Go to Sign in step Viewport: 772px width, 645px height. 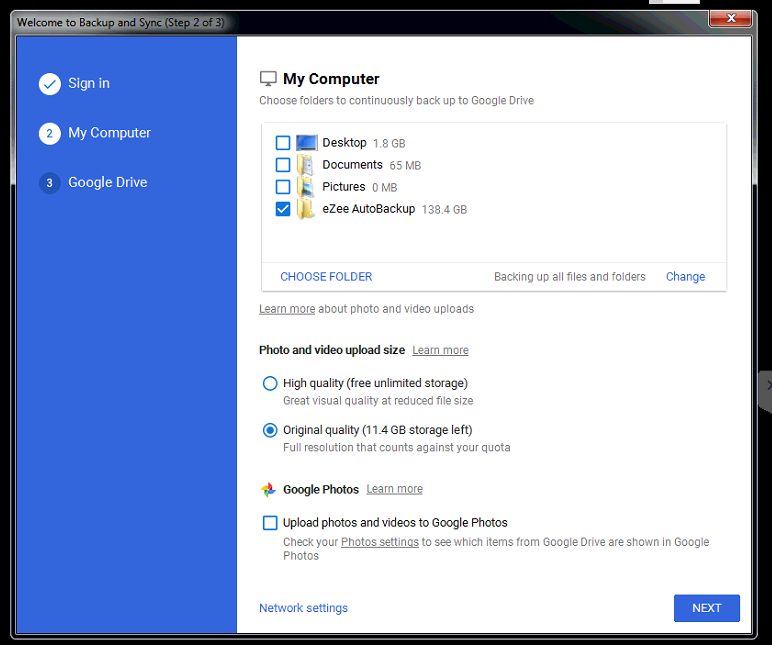coord(89,83)
